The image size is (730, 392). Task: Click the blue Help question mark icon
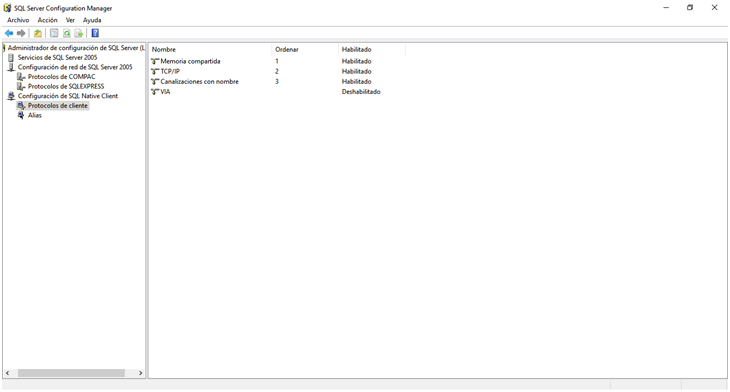tap(95, 33)
